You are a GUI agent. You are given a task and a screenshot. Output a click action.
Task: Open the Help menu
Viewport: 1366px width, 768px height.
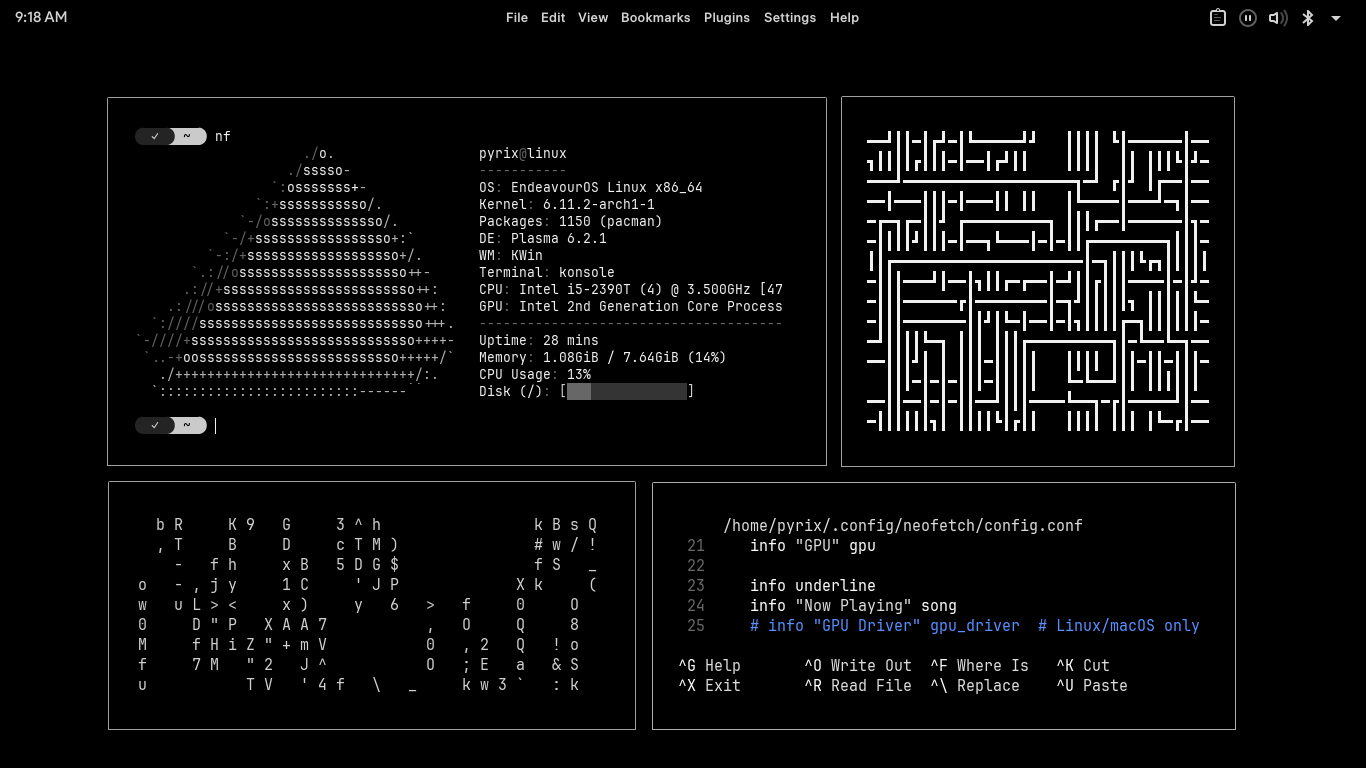click(844, 18)
